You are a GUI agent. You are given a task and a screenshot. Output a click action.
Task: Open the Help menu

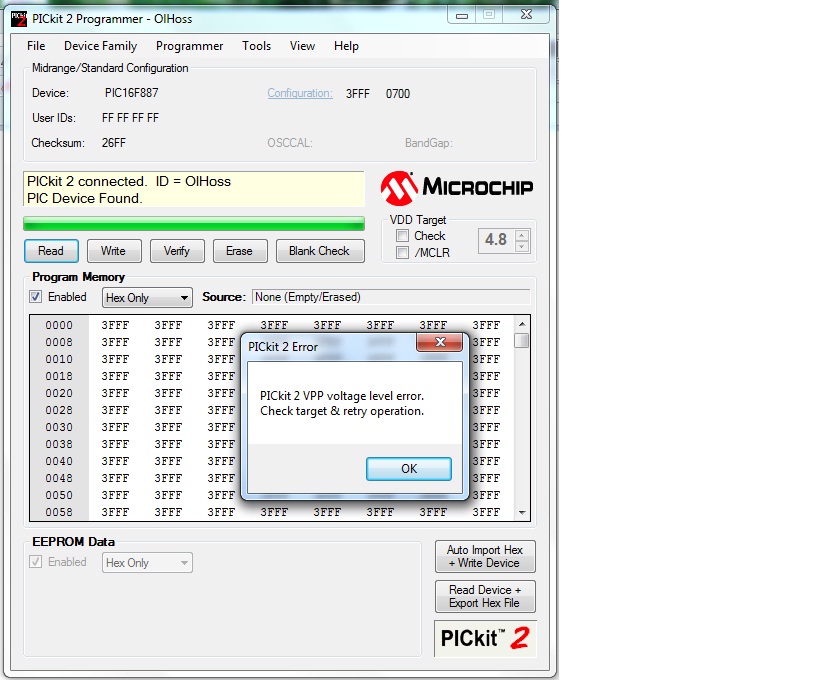[x=346, y=46]
